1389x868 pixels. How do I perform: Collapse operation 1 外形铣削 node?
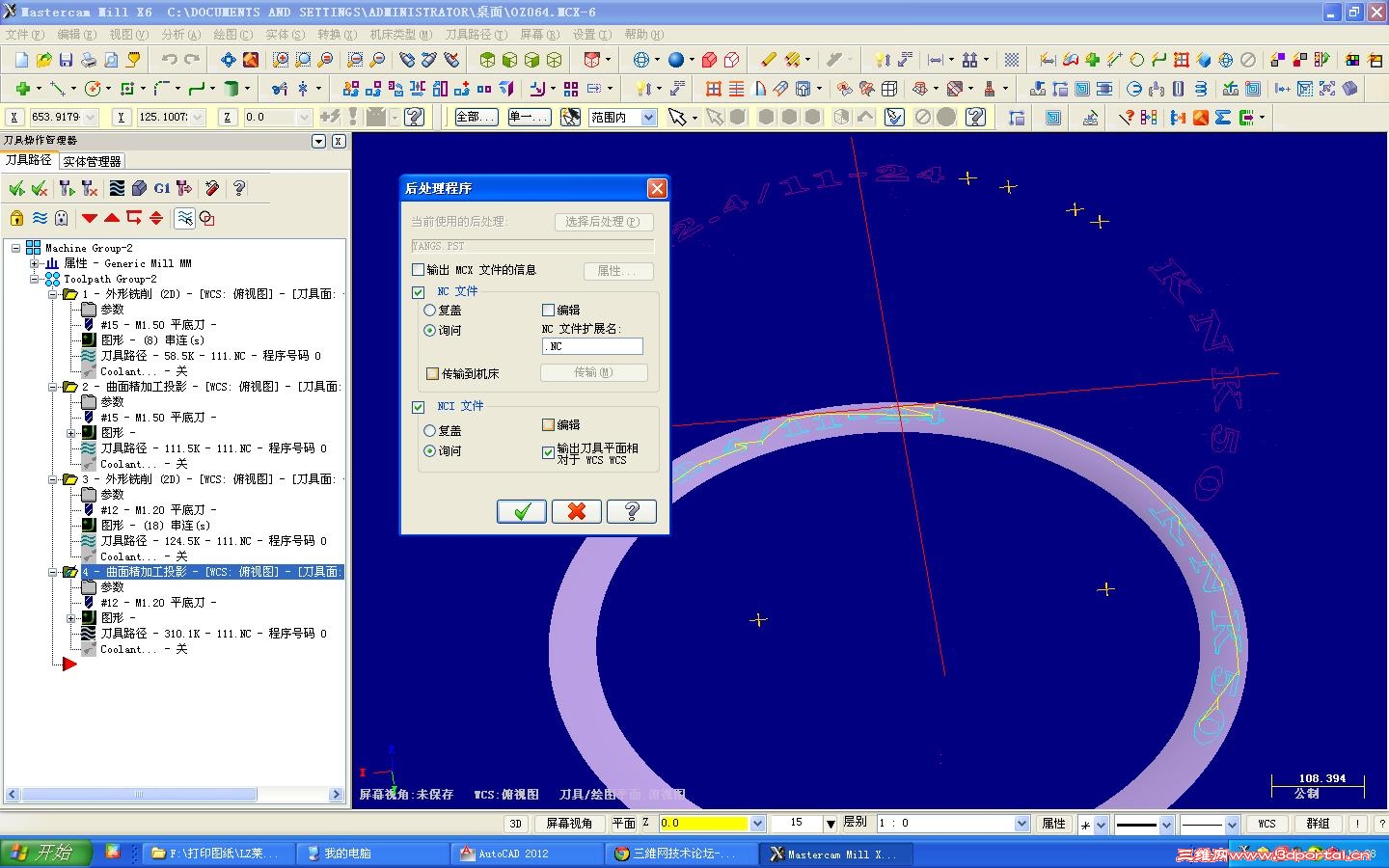[x=53, y=294]
